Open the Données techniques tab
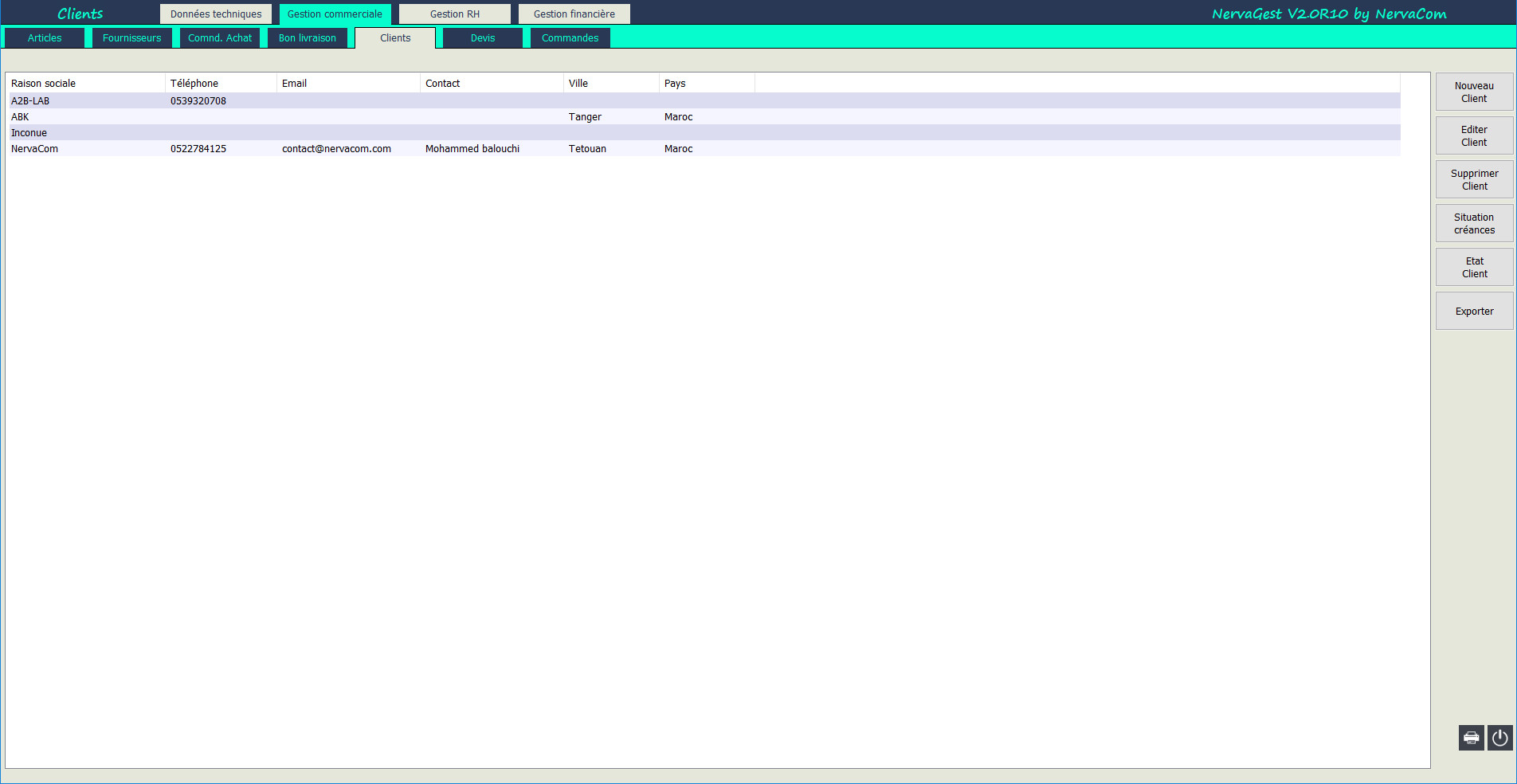The width and height of the screenshot is (1517, 784). (216, 14)
